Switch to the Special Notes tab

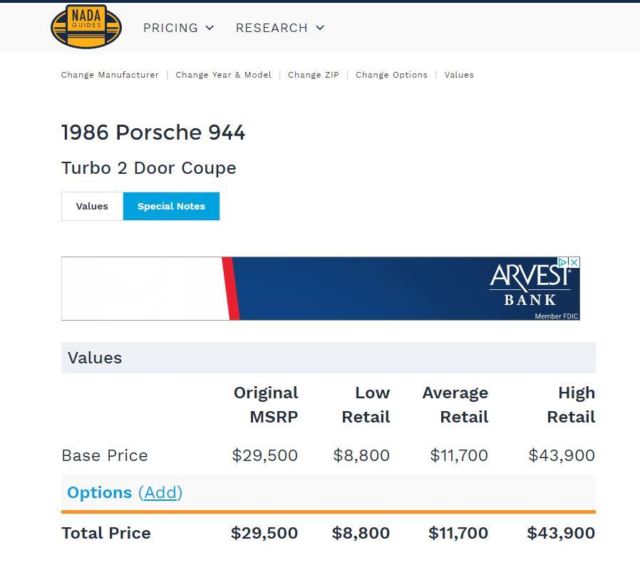[171, 206]
